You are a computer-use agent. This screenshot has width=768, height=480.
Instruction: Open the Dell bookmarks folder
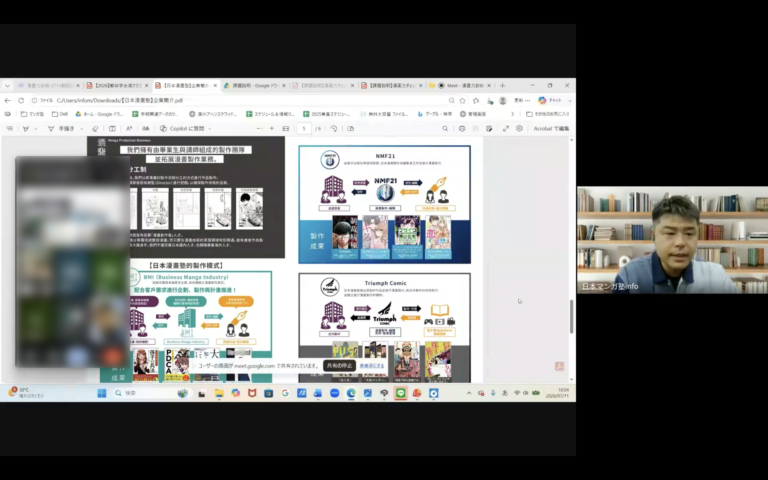tap(60, 114)
